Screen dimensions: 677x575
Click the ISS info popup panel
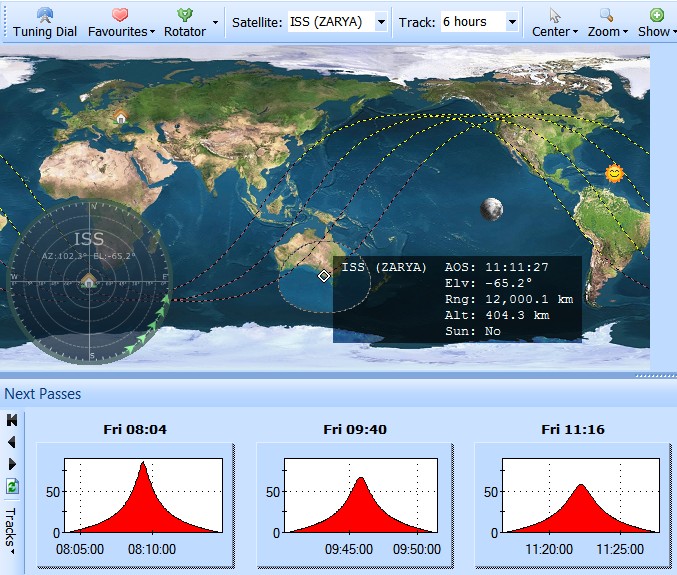[x=457, y=299]
